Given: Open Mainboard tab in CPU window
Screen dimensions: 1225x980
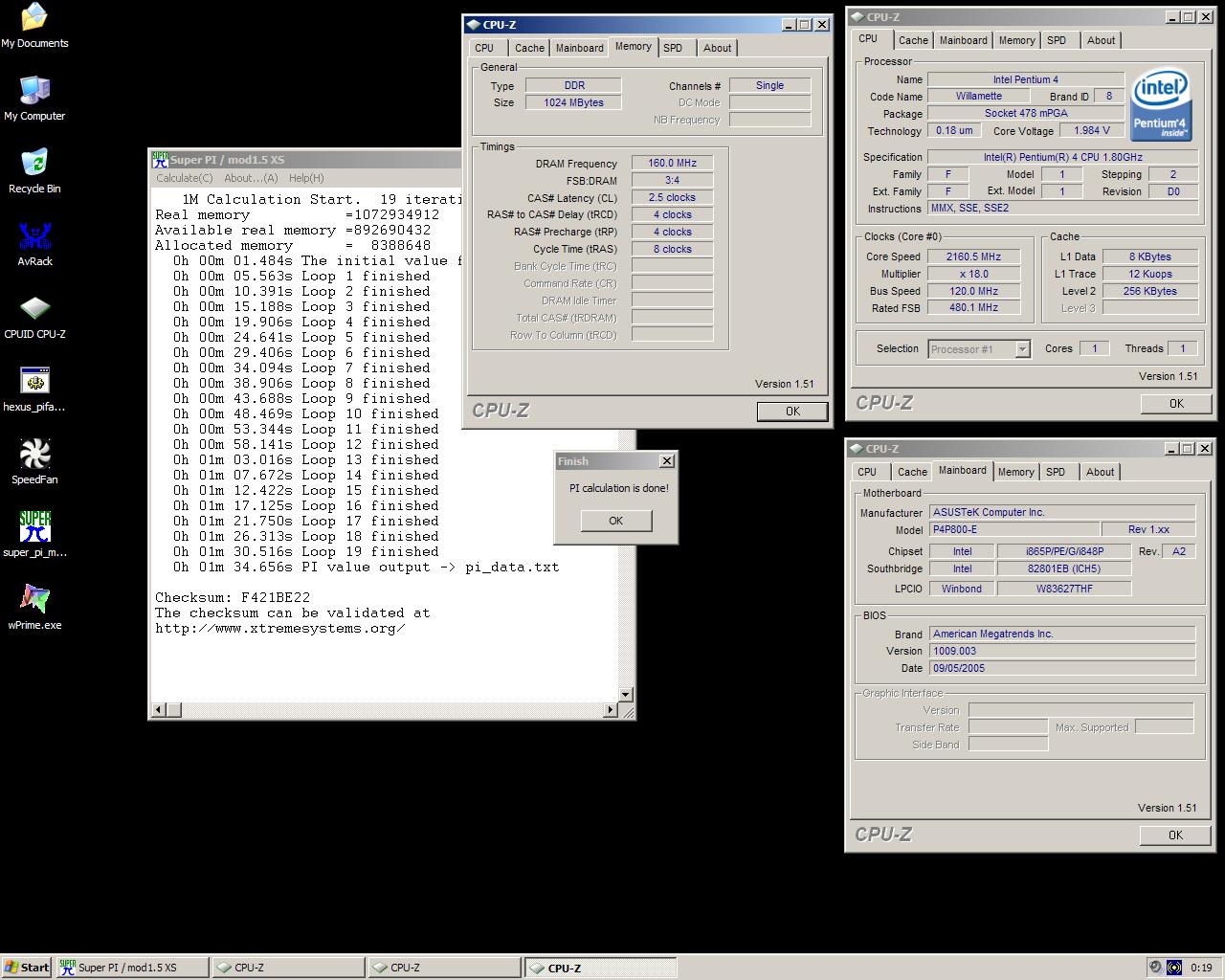Looking at the screenshot, I should (x=963, y=40).
